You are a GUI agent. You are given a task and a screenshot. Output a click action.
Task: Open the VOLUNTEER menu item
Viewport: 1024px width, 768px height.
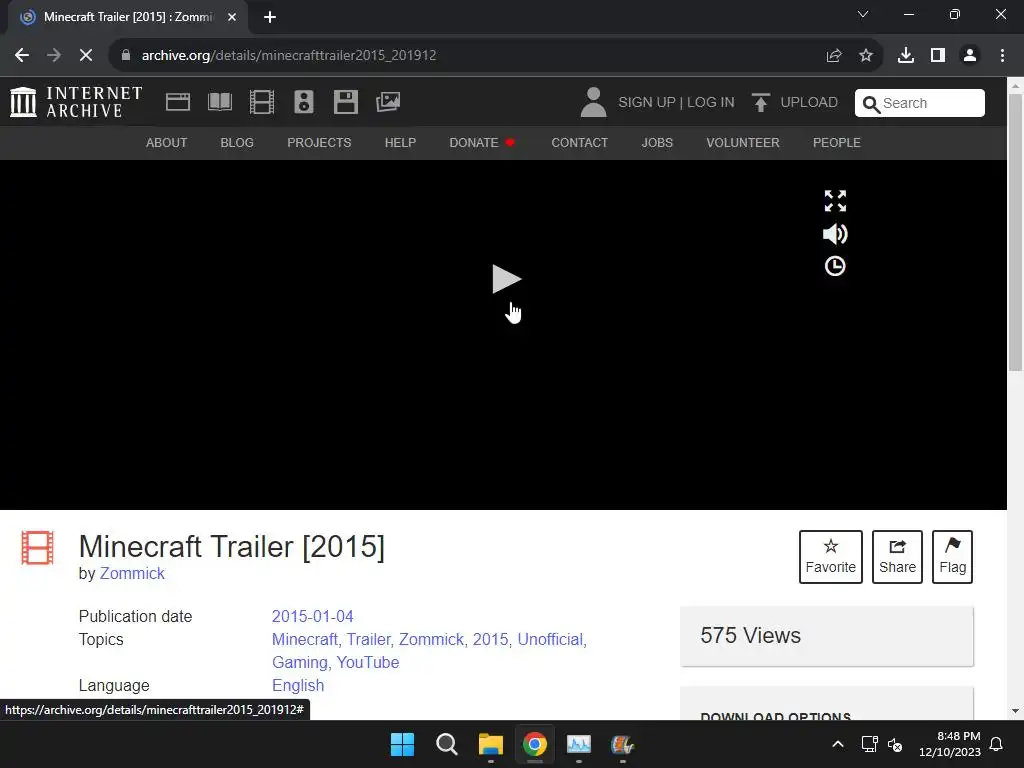point(743,142)
